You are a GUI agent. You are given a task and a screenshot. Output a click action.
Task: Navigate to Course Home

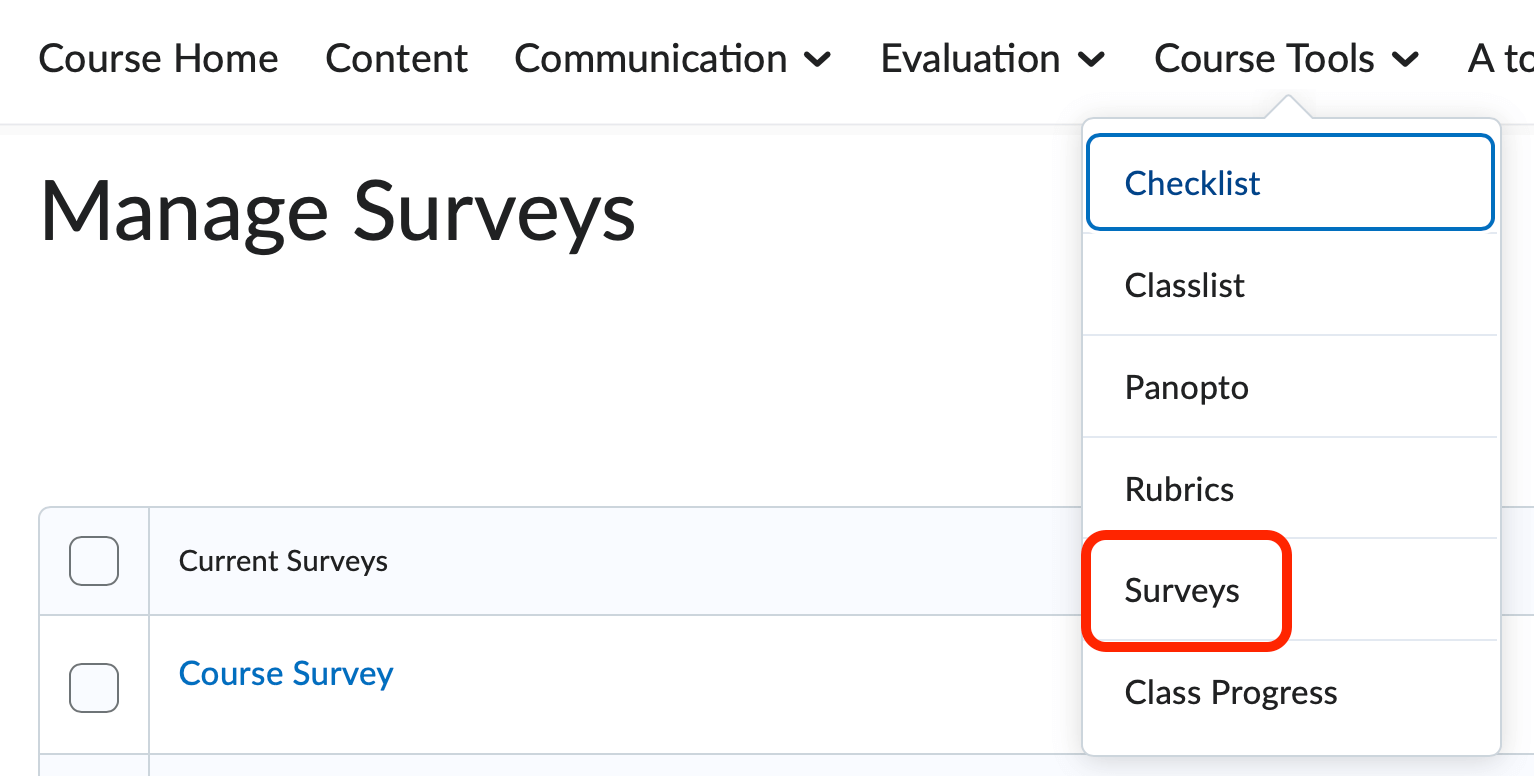[157, 59]
